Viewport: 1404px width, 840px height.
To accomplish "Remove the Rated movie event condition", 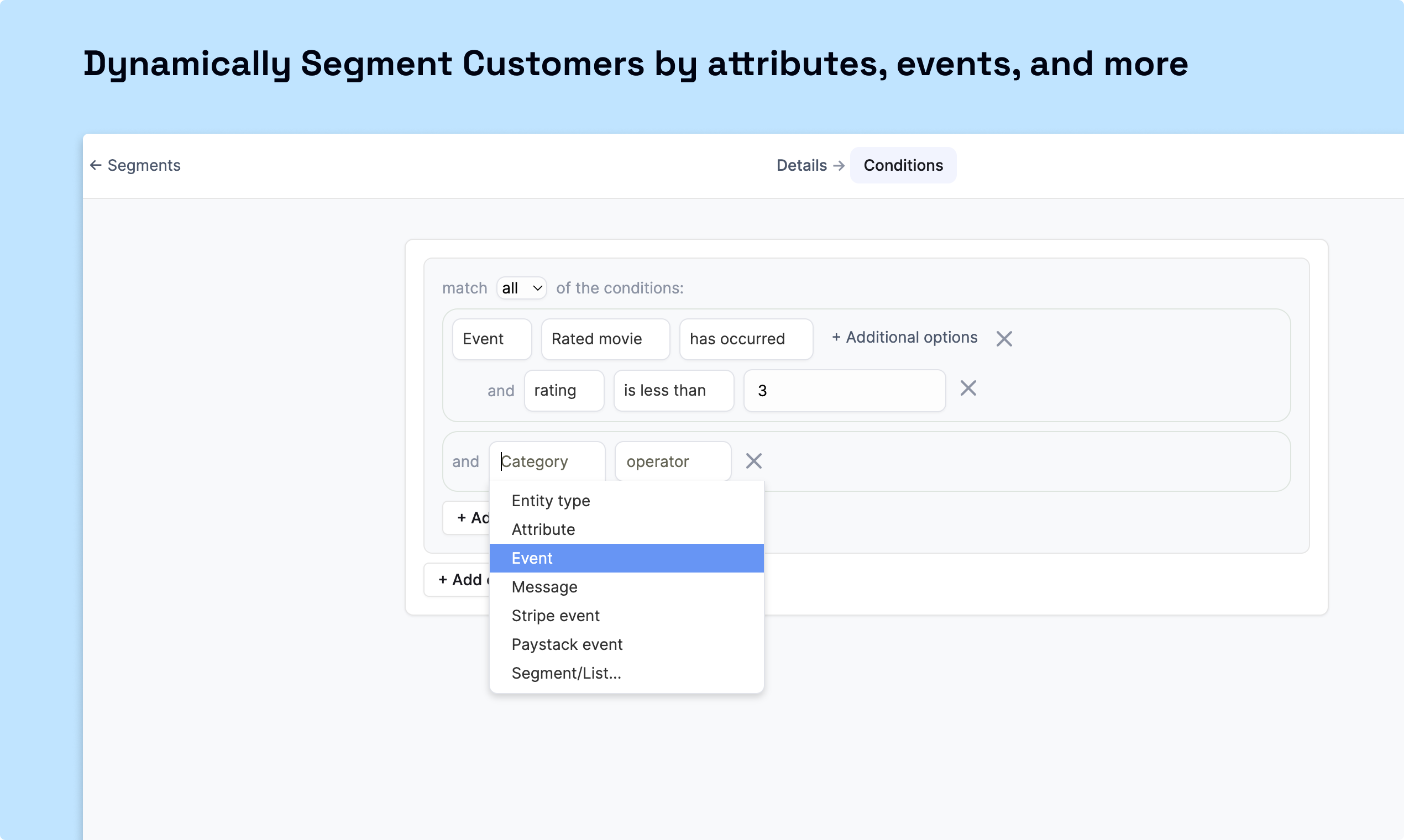I will pos(1004,339).
